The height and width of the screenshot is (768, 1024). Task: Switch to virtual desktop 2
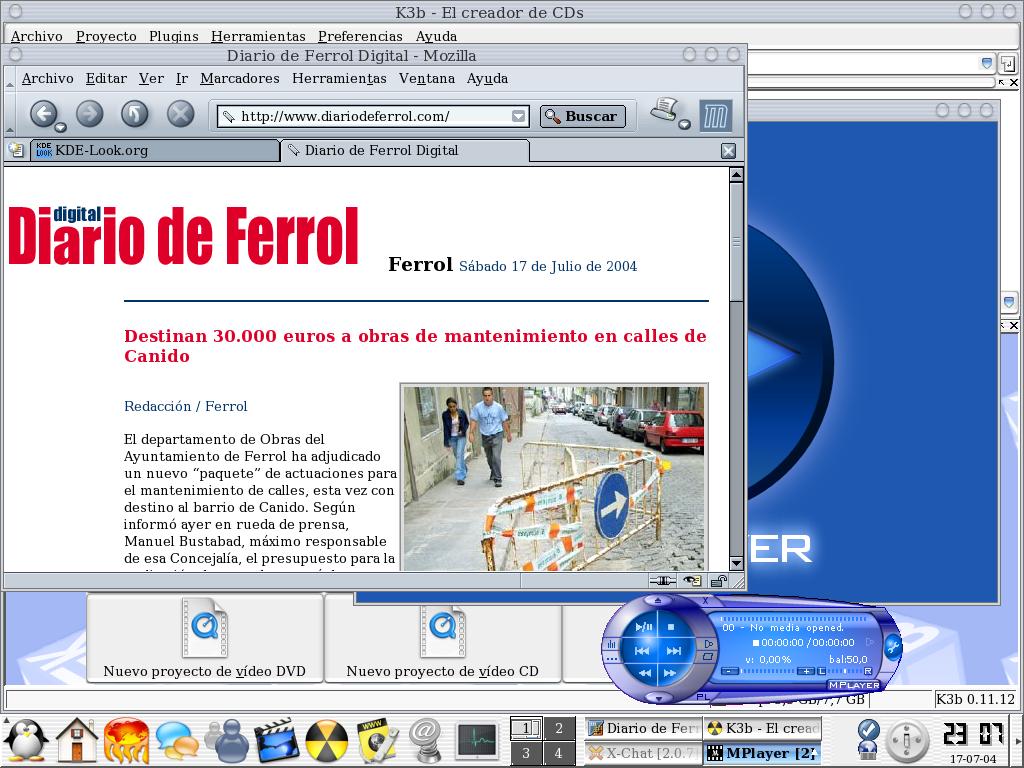pos(558,728)
